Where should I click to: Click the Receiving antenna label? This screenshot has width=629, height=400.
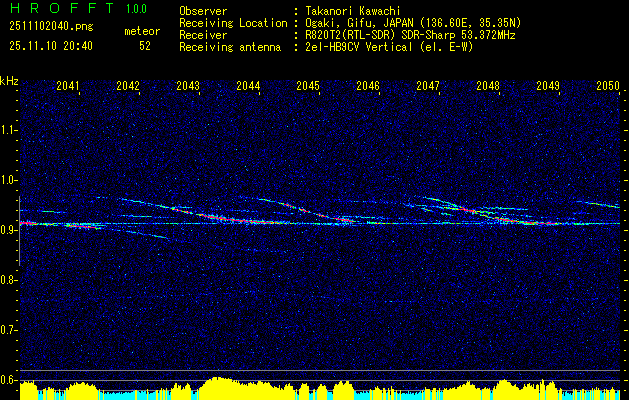[230, 47]
